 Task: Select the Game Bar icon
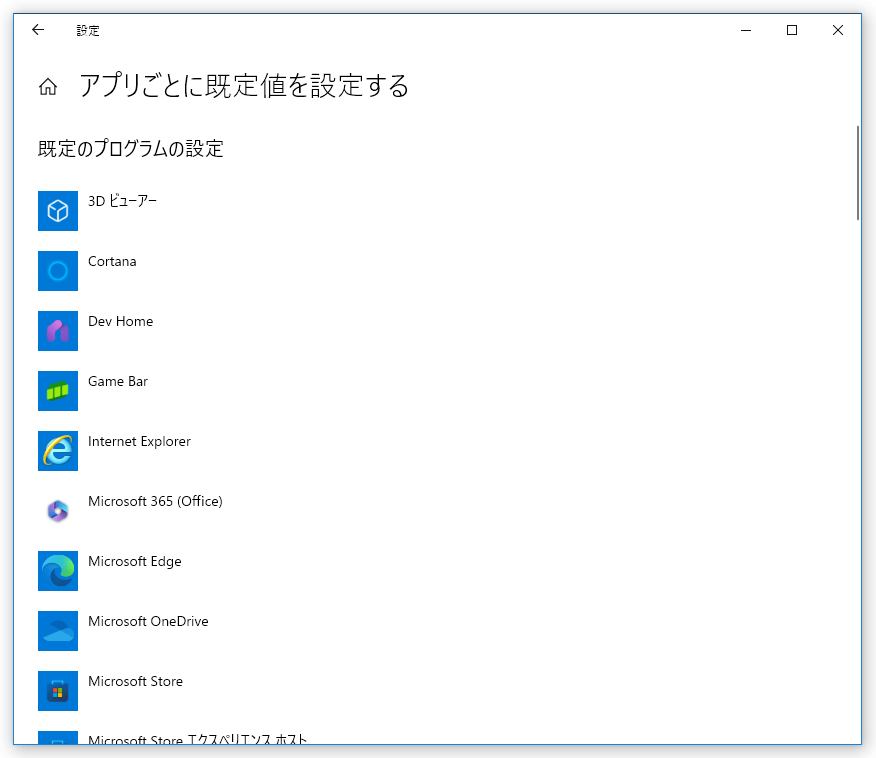pos(58,391)
